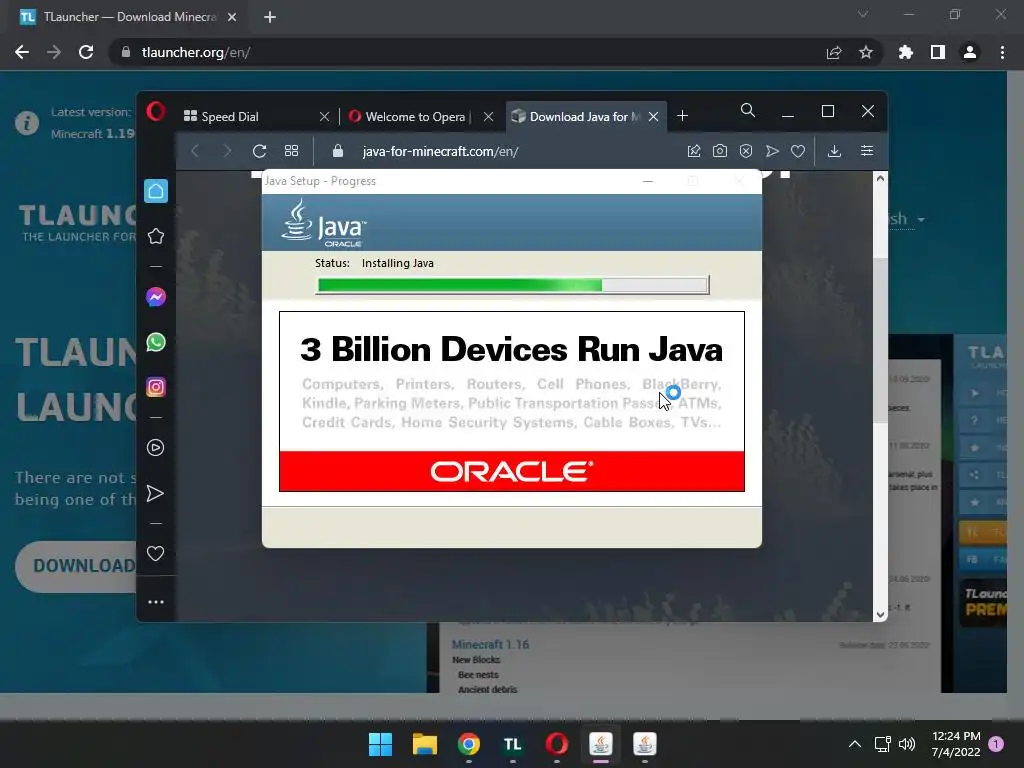Open Opera sidebar player icon
The width and height of the screenshot is (1024, 768).
pyautogui.click(x=155, y=447)
